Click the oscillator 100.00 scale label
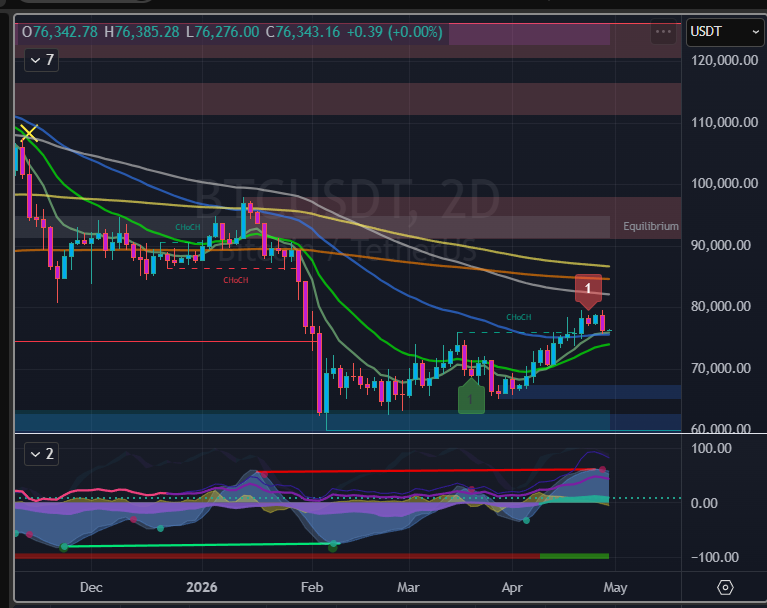This screenshot has height=608, width=767. click(711, 448)
